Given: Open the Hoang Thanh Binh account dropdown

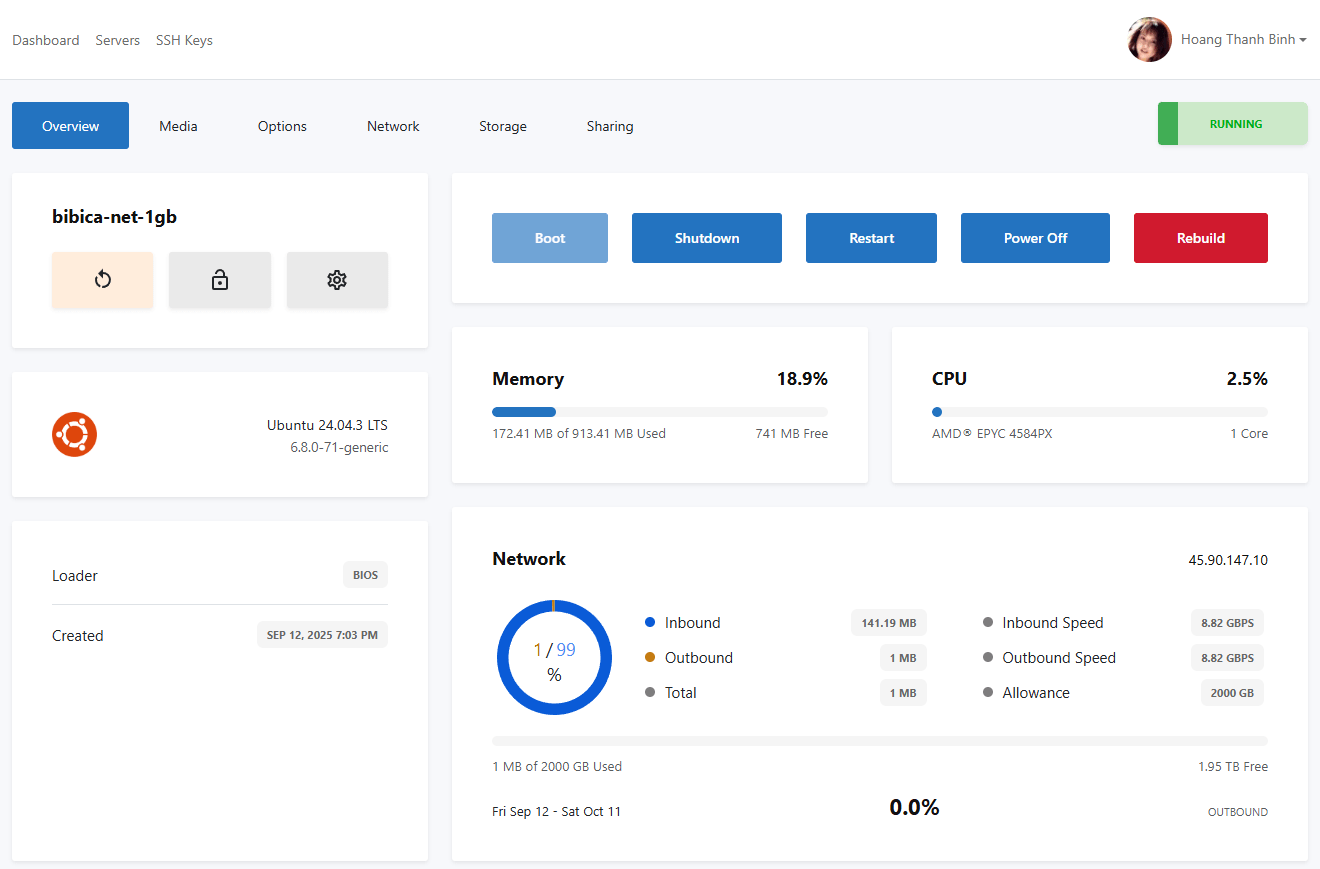Looking at the screenshot, I should click(1244, 40).
